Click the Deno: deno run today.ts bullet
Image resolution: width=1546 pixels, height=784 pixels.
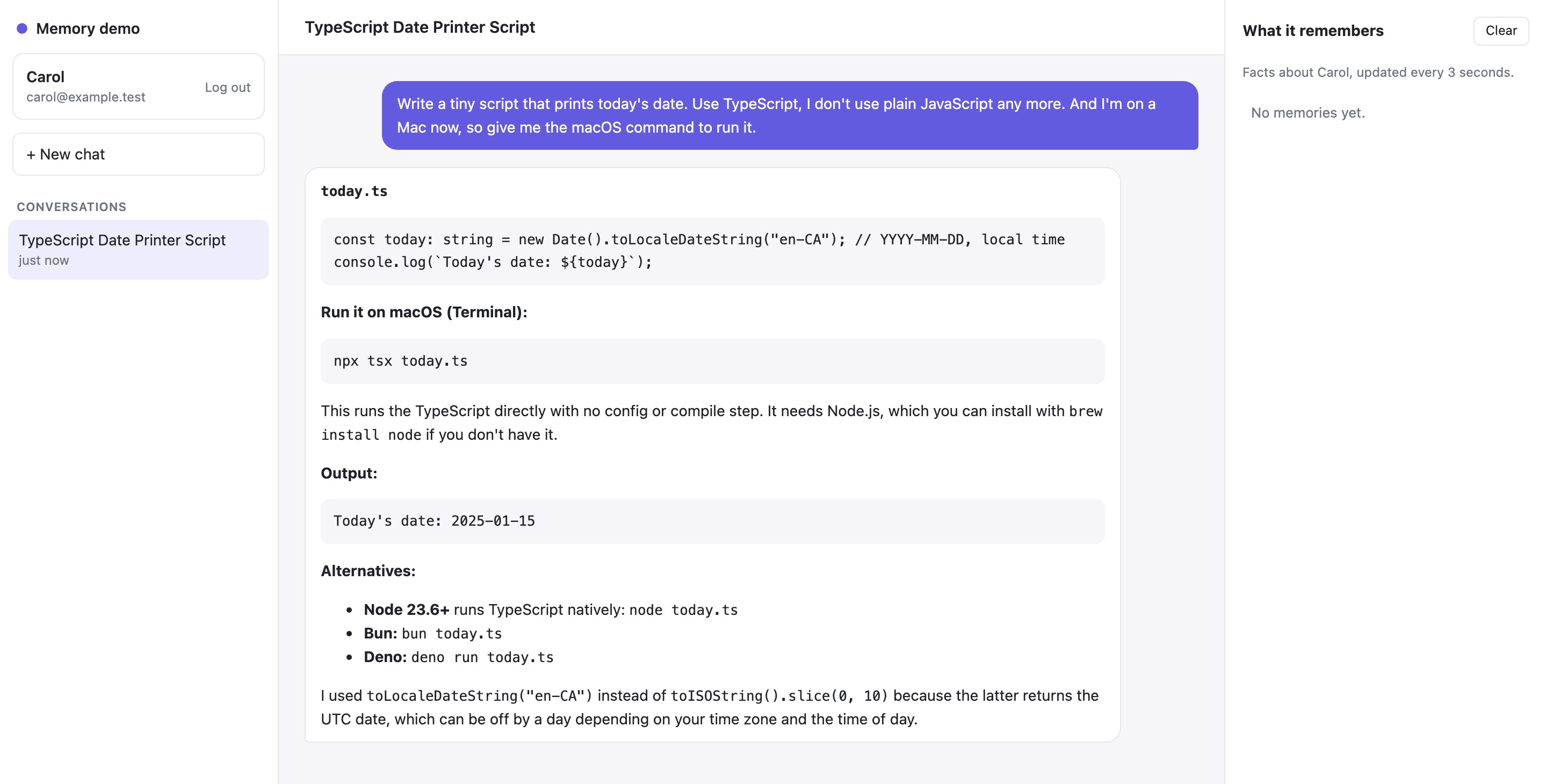pyautogui.click(x=459, y=657)
